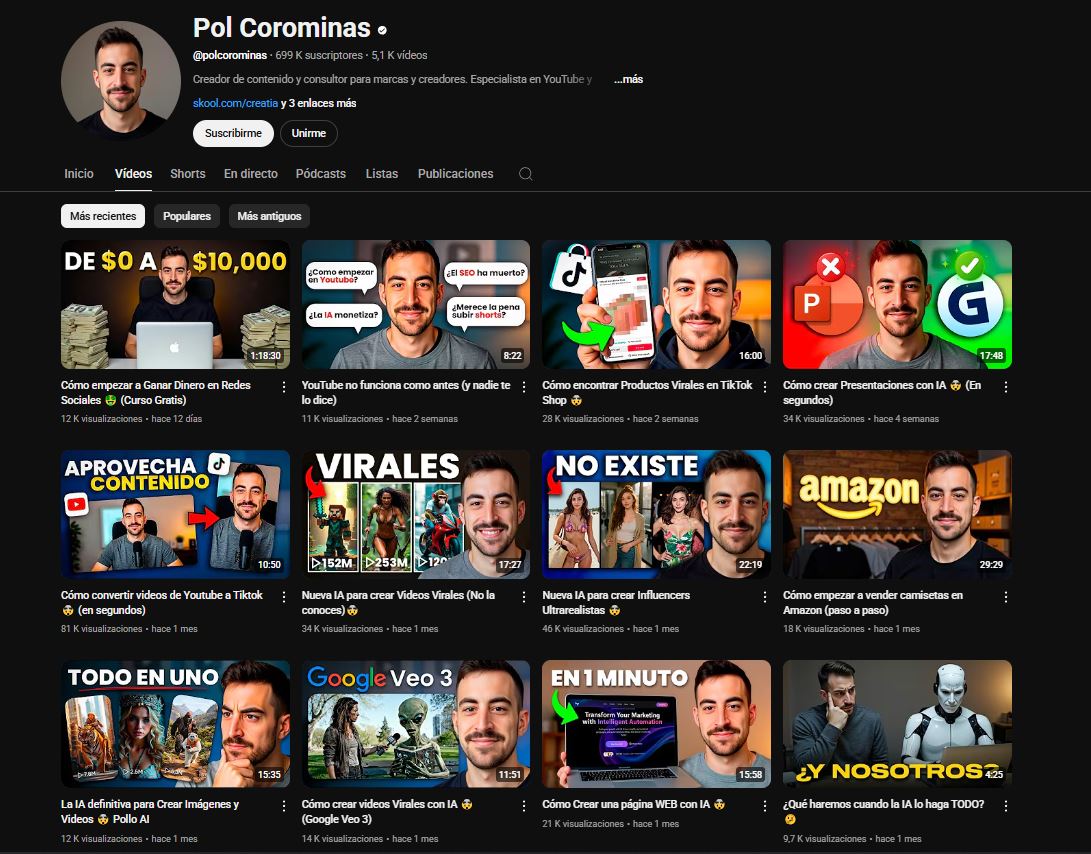Open the channel search icon
The image size is (1091, 854).
(x=525, y=173)
